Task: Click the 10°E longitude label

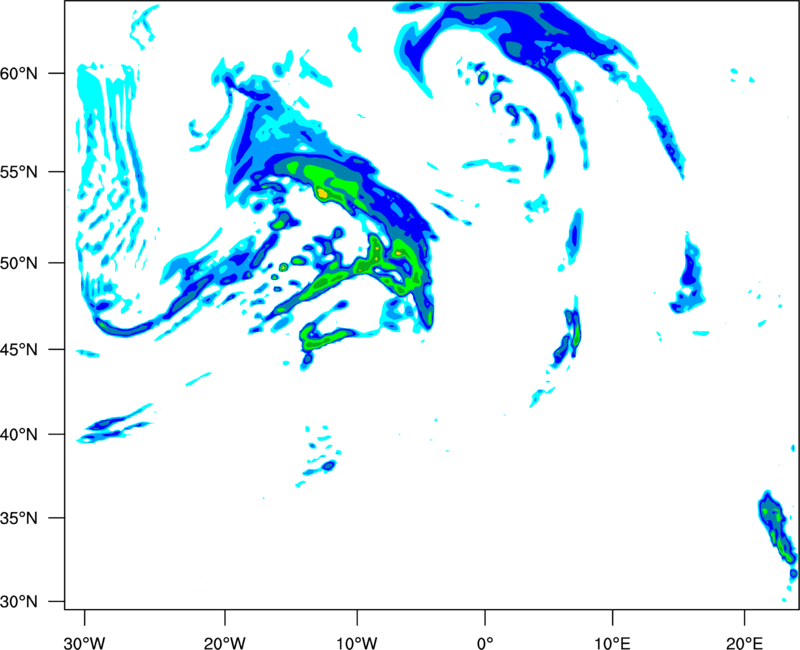Action: pyautogui.click(x=612, y=643)
